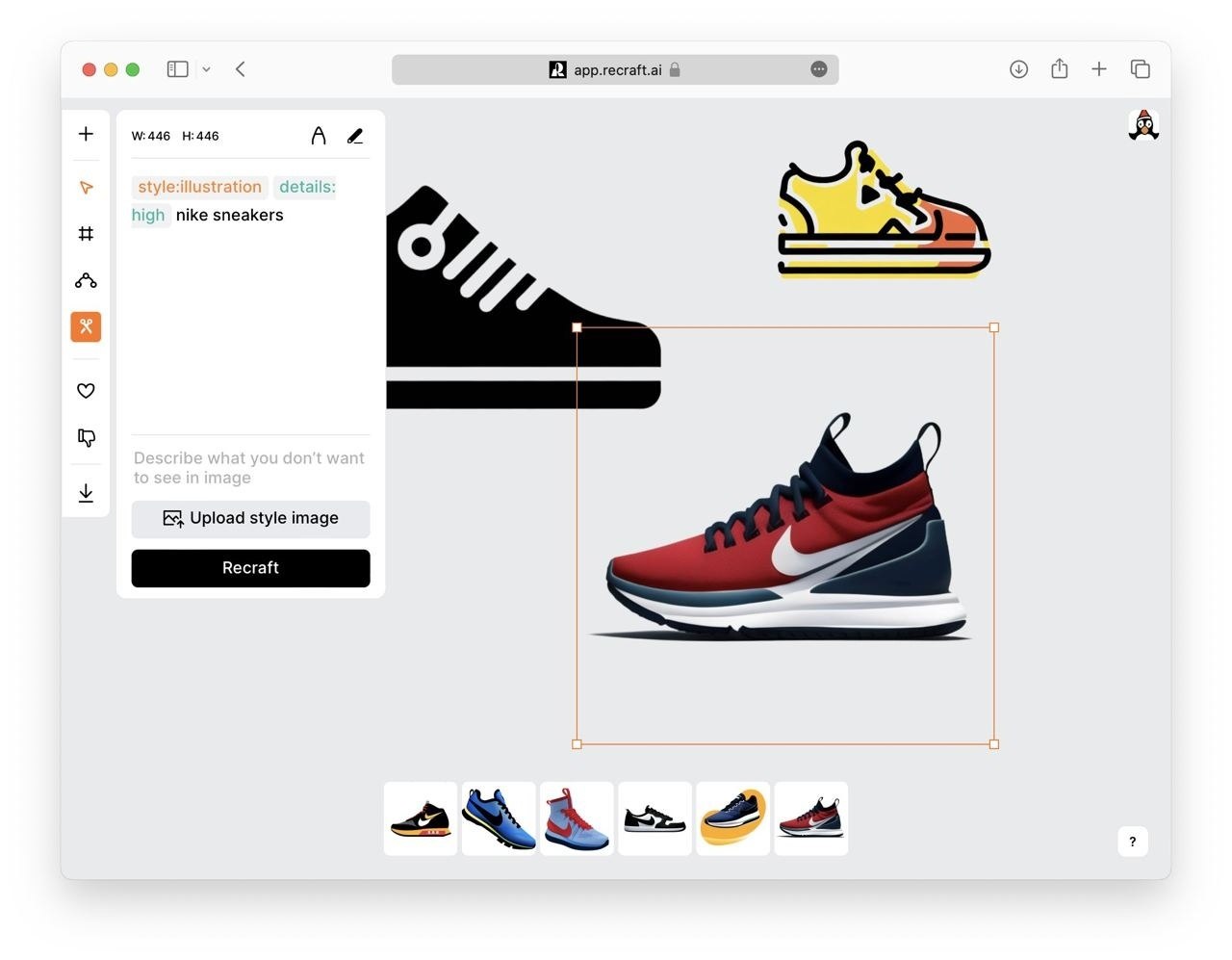
Task: Click the text style A icon
Action: 319,136
